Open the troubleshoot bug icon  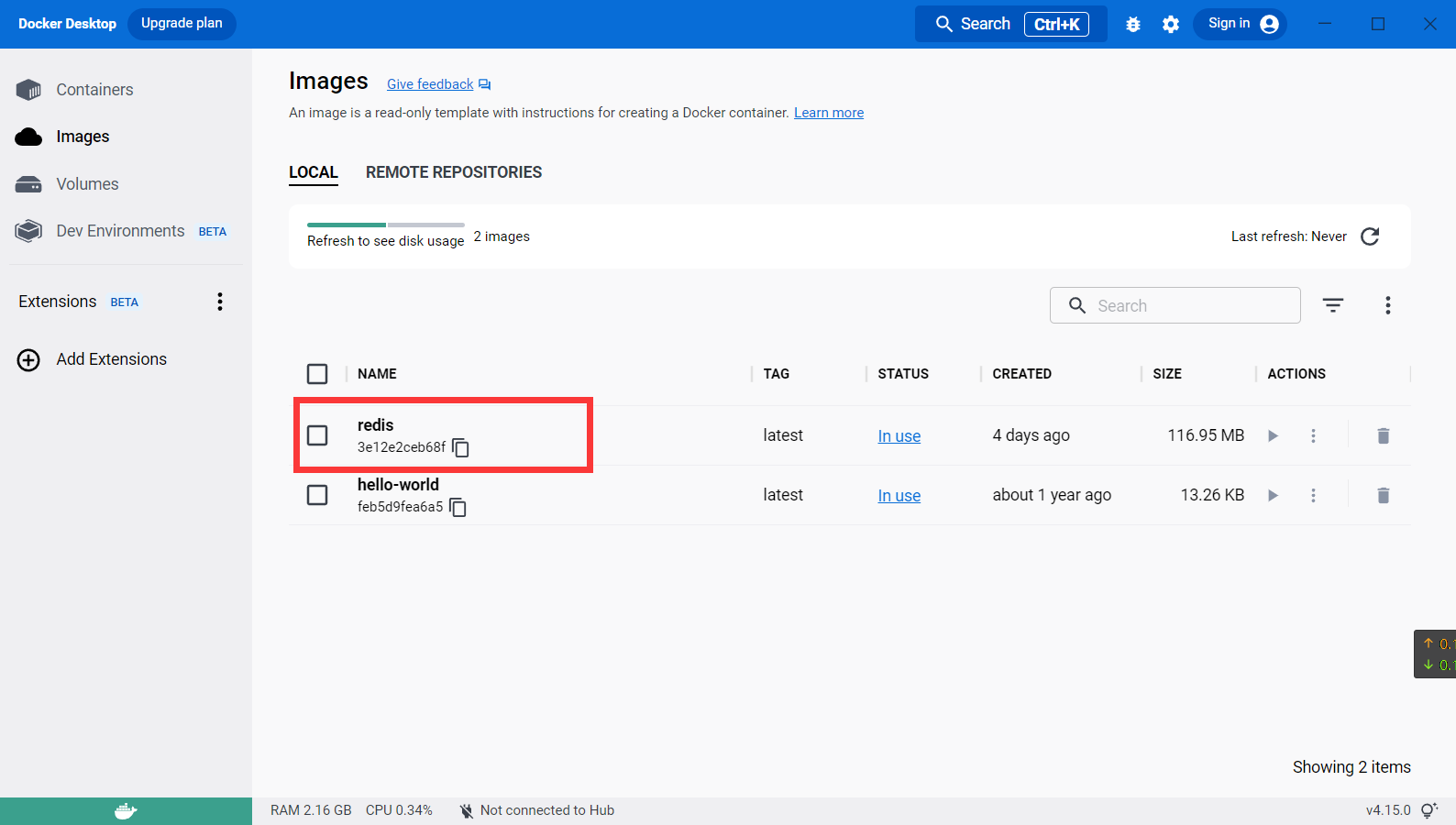coord(1133,25)
